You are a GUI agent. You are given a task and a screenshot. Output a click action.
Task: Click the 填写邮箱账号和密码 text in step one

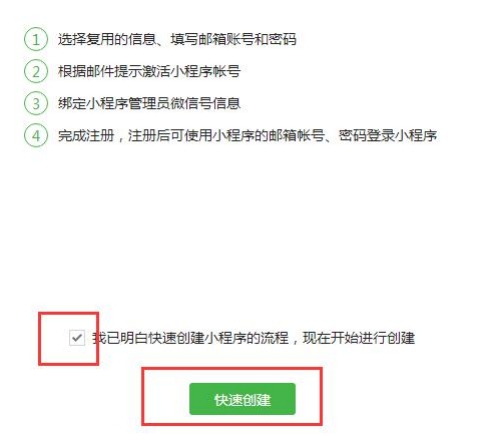coord(233,39)
